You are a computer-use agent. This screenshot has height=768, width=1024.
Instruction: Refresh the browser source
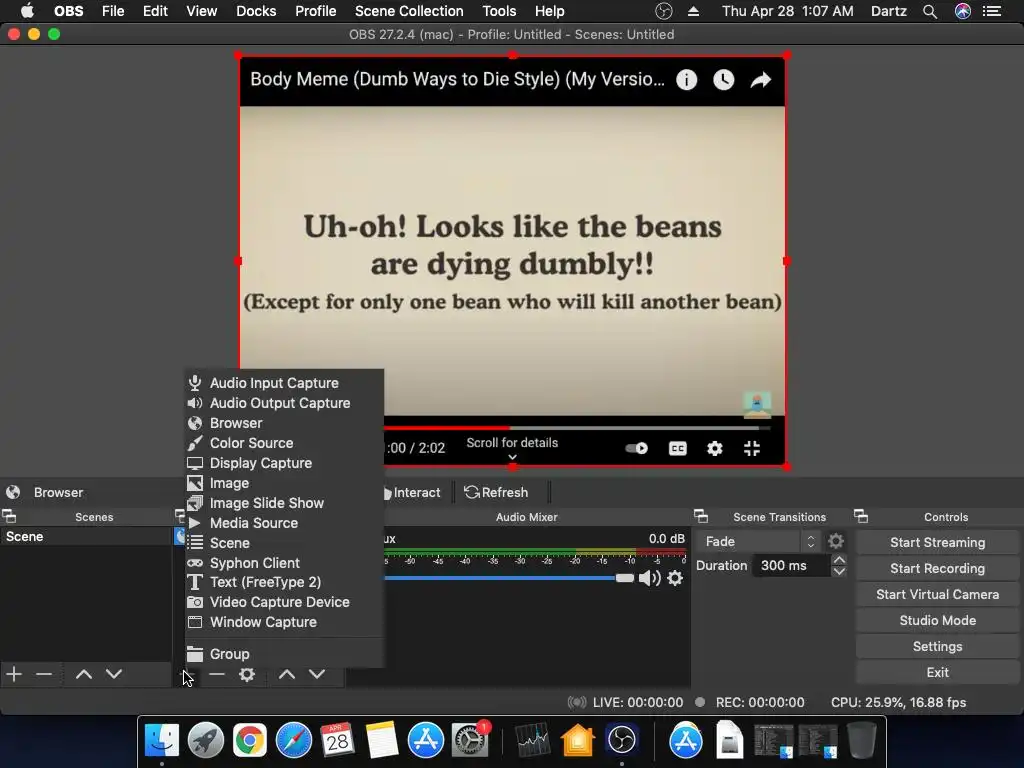[496, 492]
